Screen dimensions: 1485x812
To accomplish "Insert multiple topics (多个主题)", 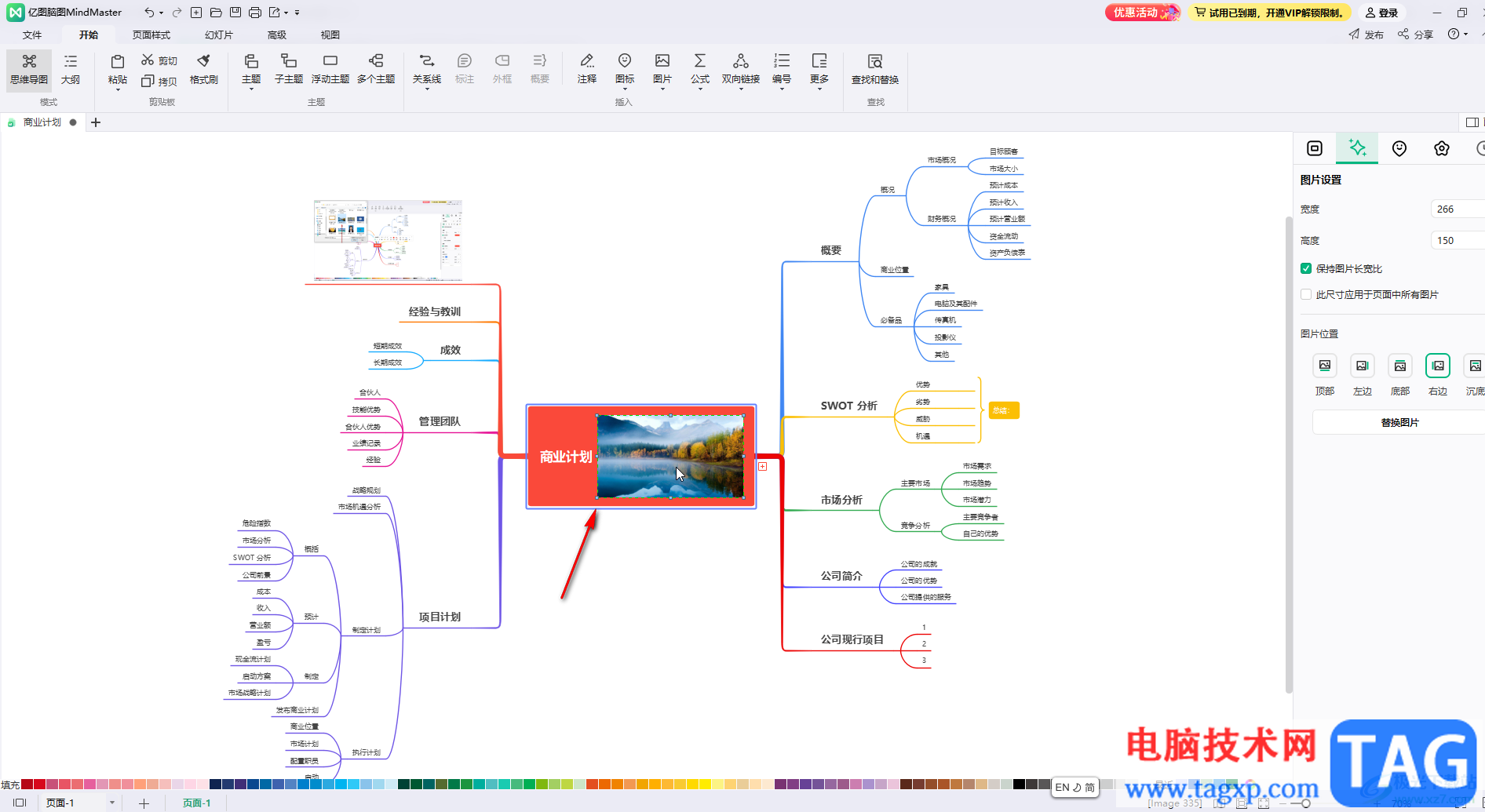I will pos(376,70).
